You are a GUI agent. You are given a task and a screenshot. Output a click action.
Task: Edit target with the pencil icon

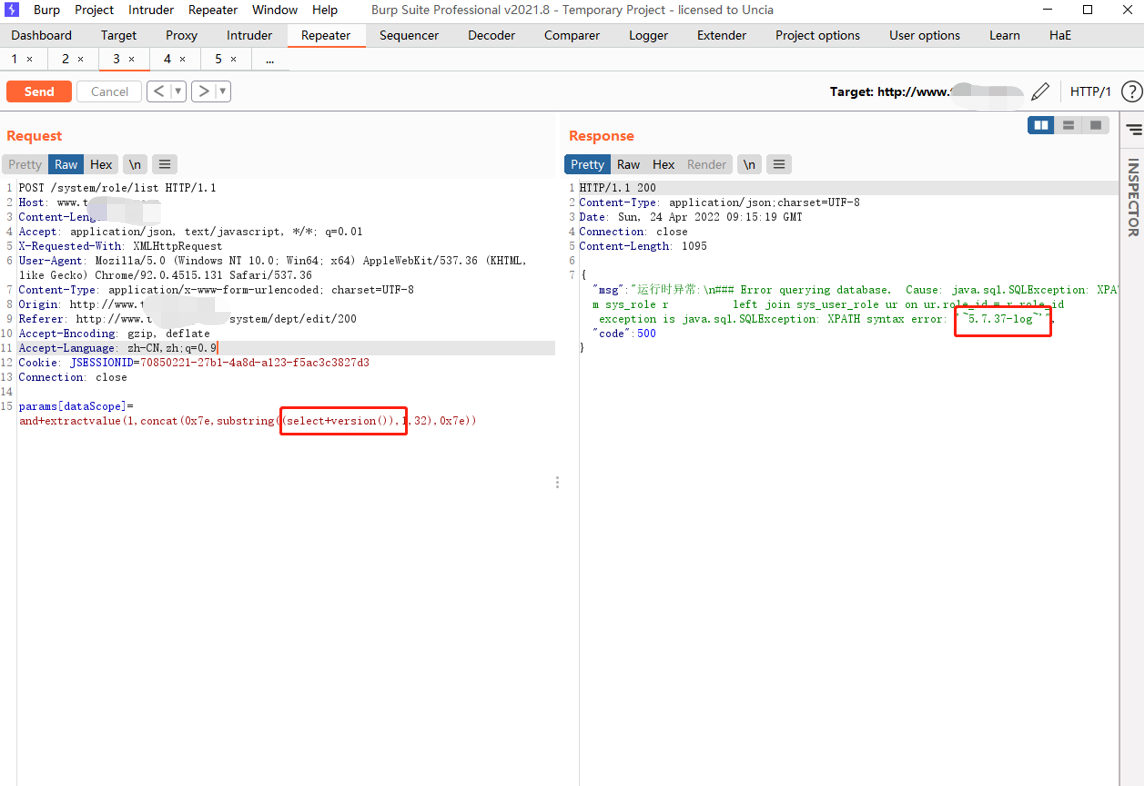1040,91
